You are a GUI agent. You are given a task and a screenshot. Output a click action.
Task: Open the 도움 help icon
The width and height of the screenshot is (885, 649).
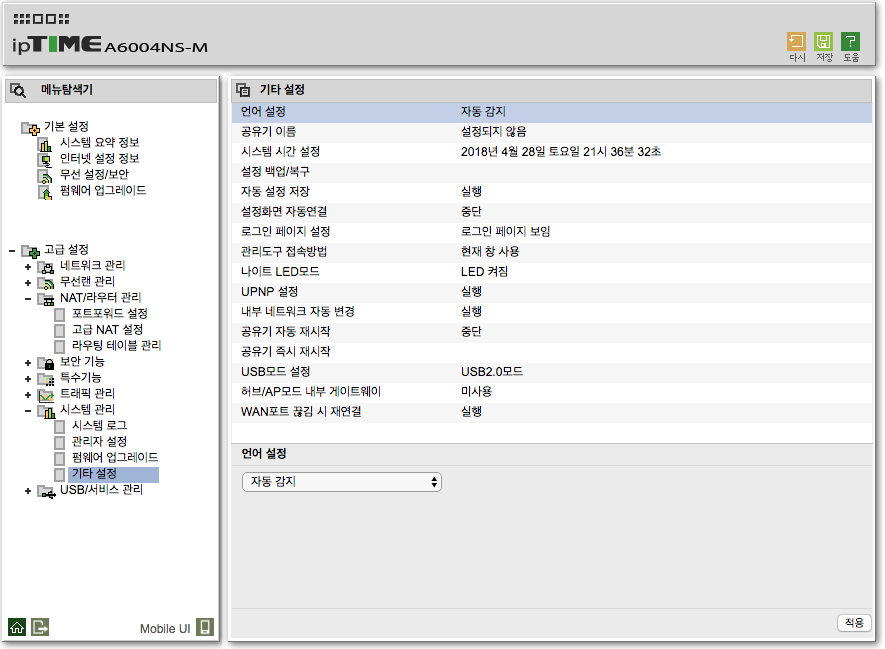pos(851,42)
